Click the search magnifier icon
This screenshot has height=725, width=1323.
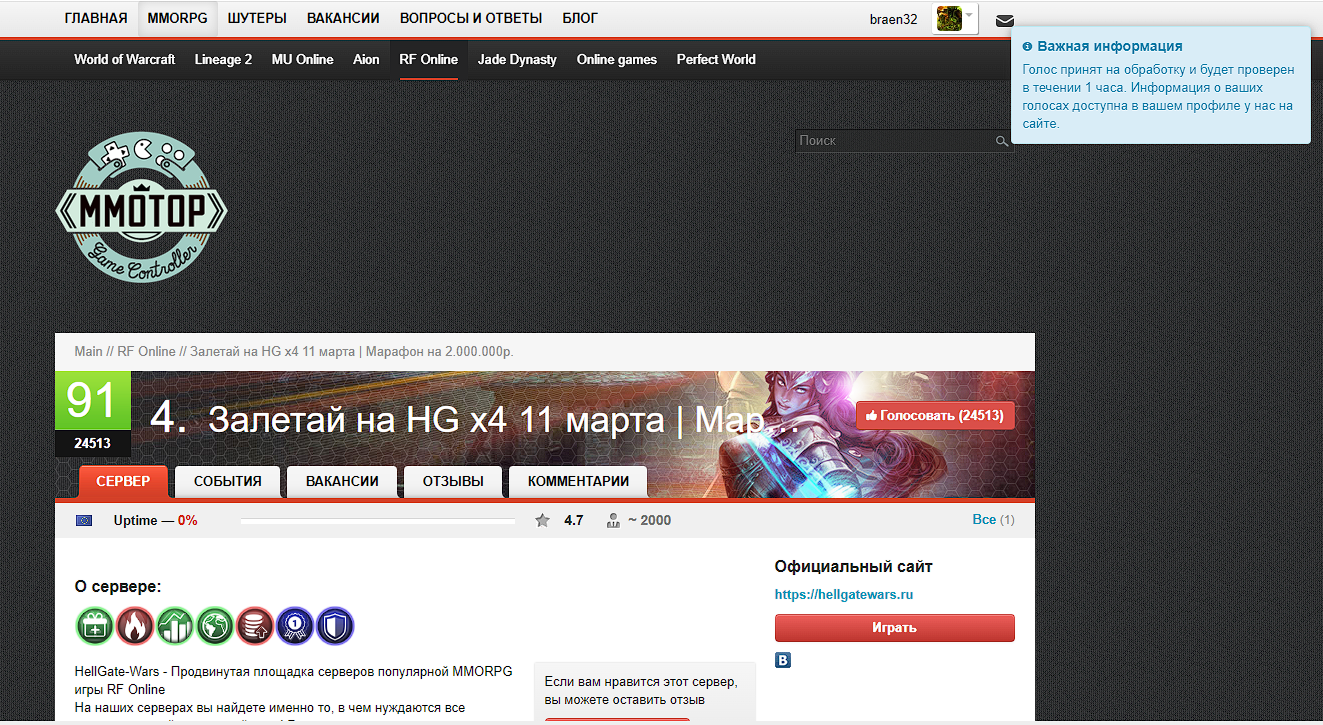[x=1002, y=141]
